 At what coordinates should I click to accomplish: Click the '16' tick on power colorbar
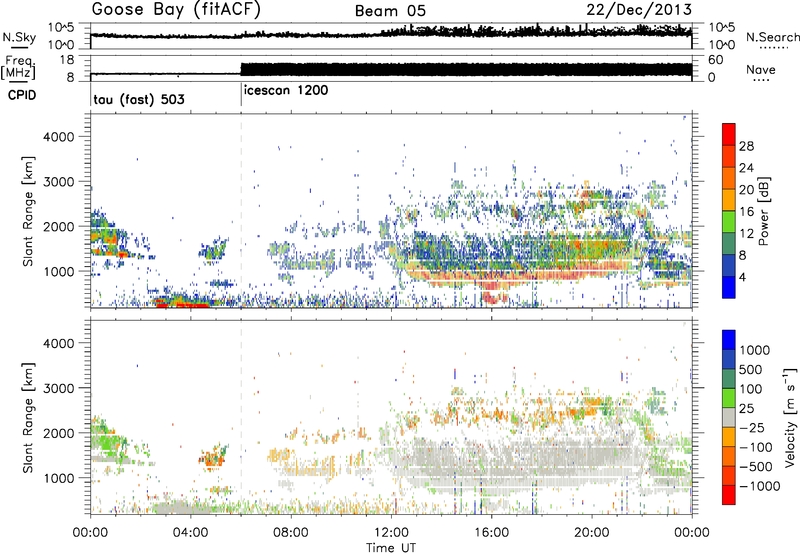pos(746,212)
